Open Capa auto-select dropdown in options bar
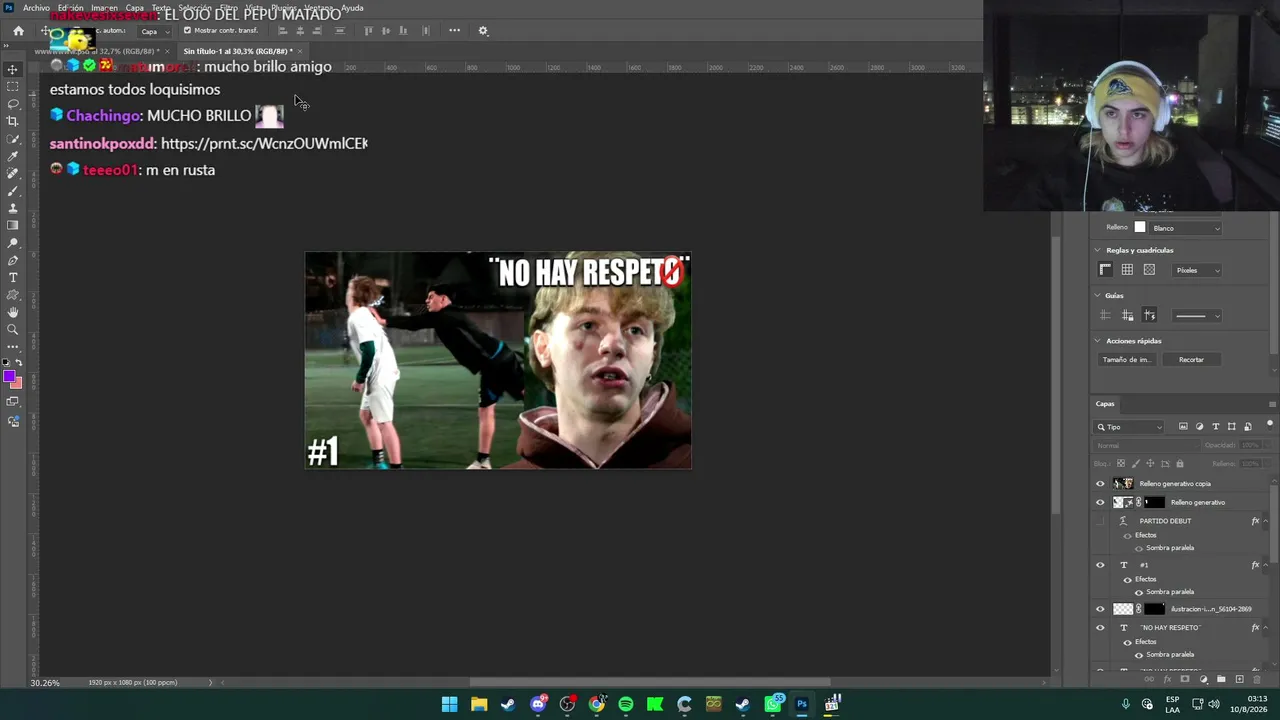Screen dimensions: 1280x720 (153, 31)
